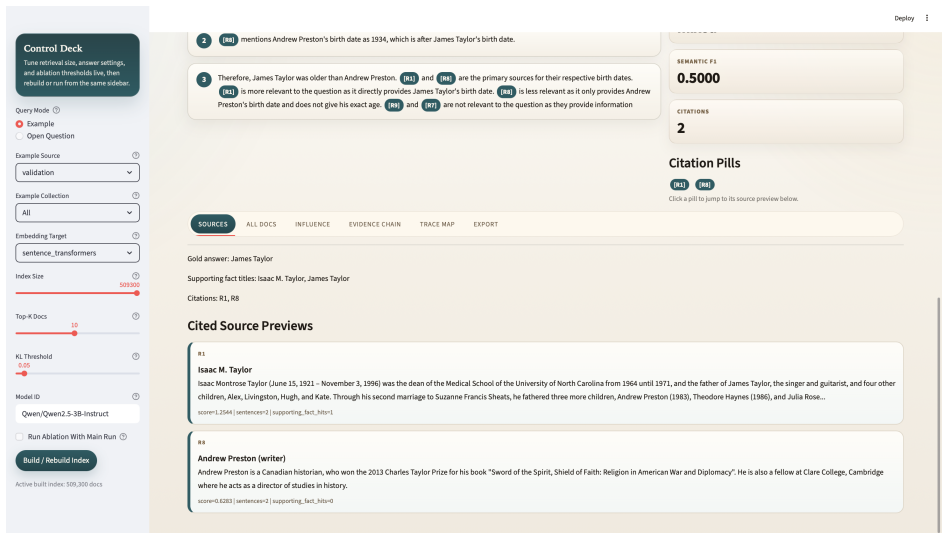Click the Model ID help icon

click(135, 397)
